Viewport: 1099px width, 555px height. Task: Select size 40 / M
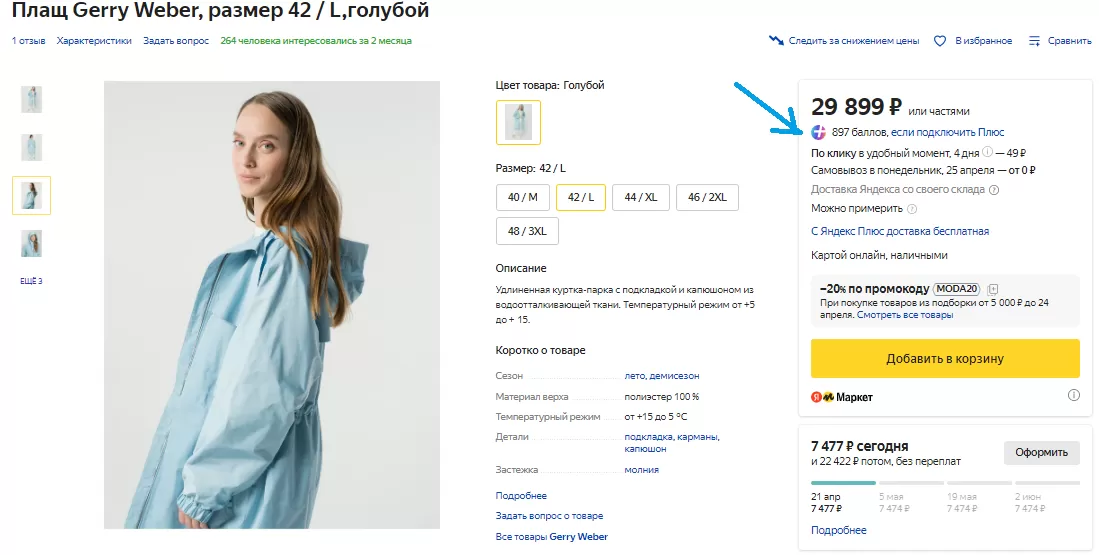(522, 198)
